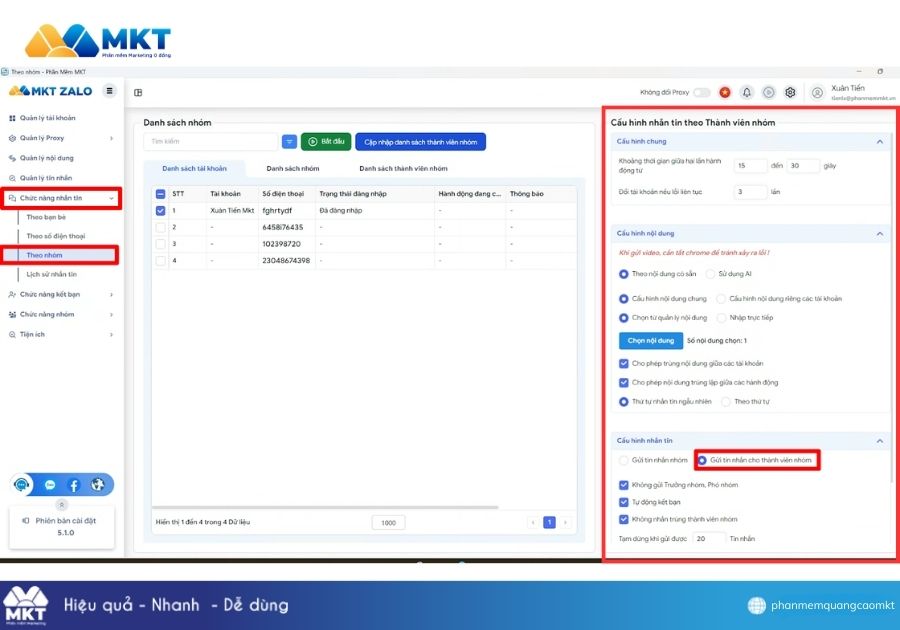The width and height of the screenshot is (900, 630).
Task: Open Lịch sử nhắn tin in the sidebar
Action: [51, 274]
